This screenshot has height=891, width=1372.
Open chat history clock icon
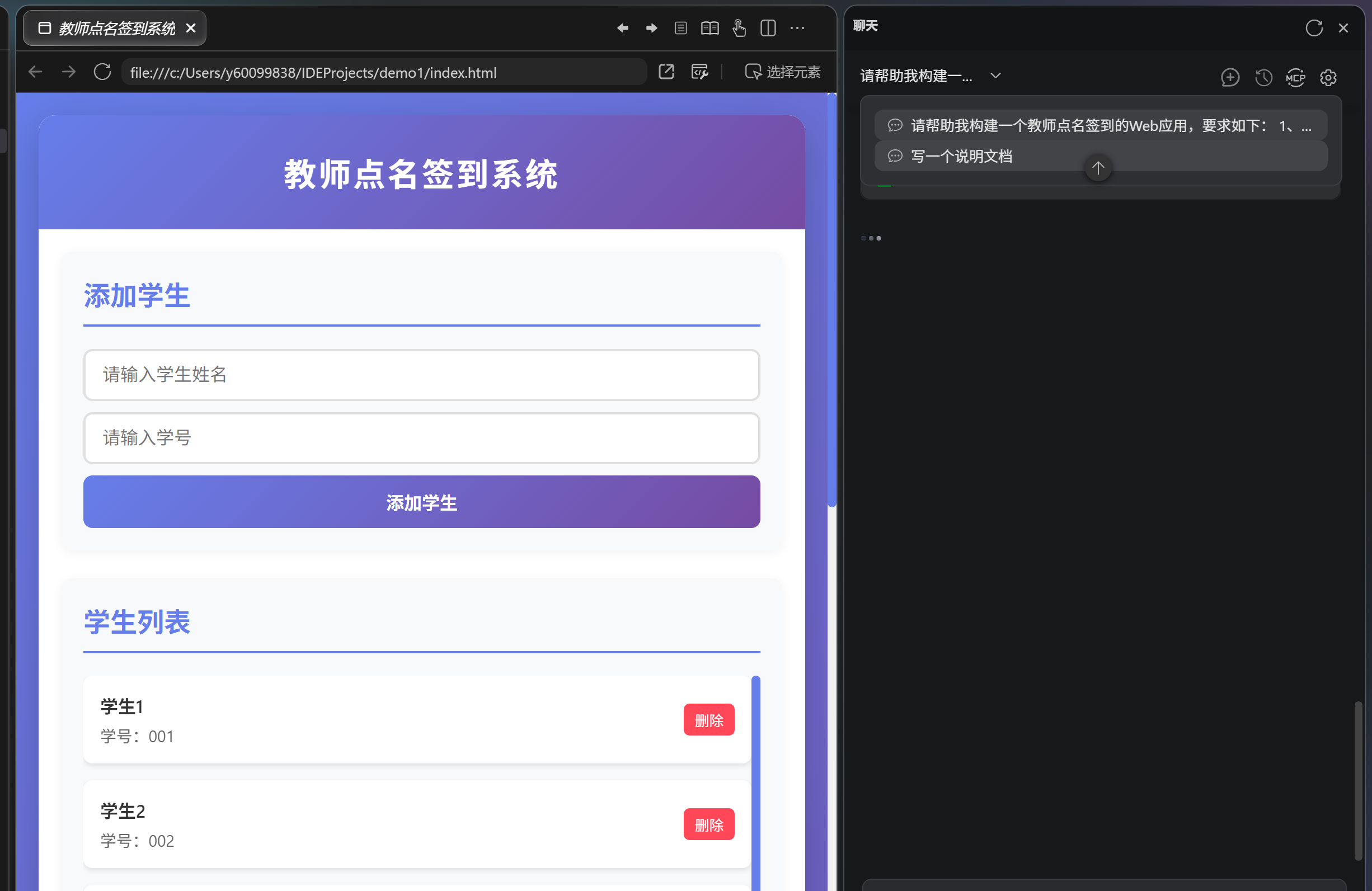pos(1263,77)
